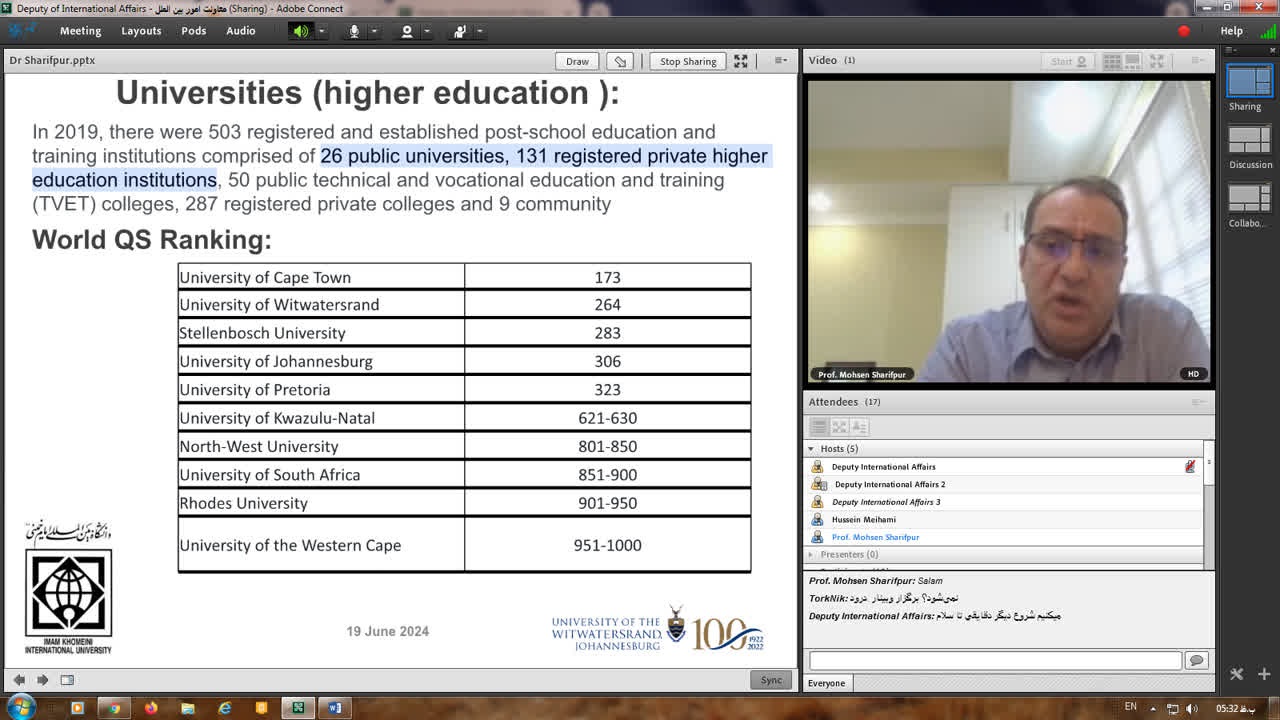Go to the previous slide arrow
The height and width of the screenshot is (720, 1280).
19,680
